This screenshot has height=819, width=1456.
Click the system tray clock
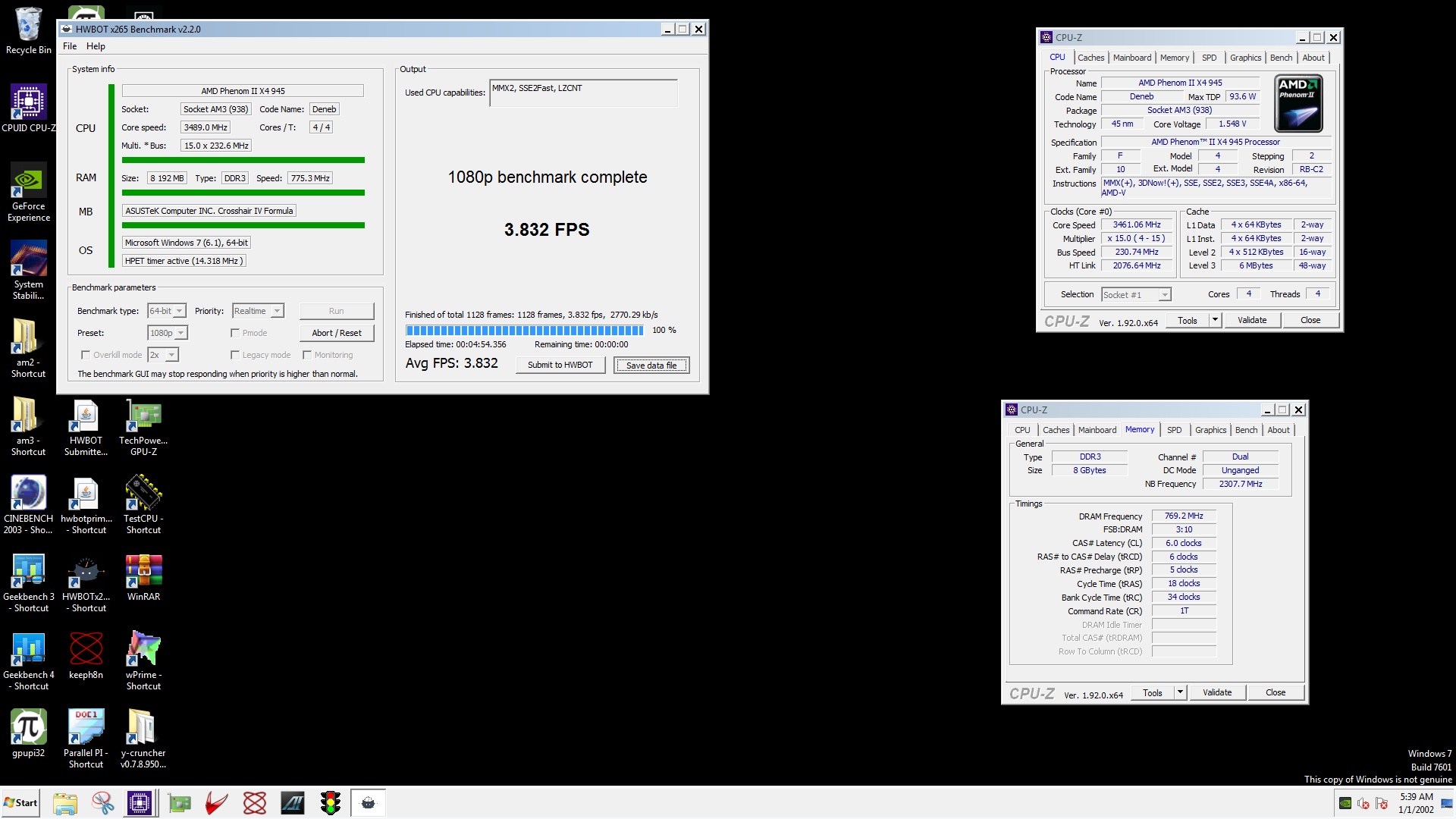tap(1416, 803)
